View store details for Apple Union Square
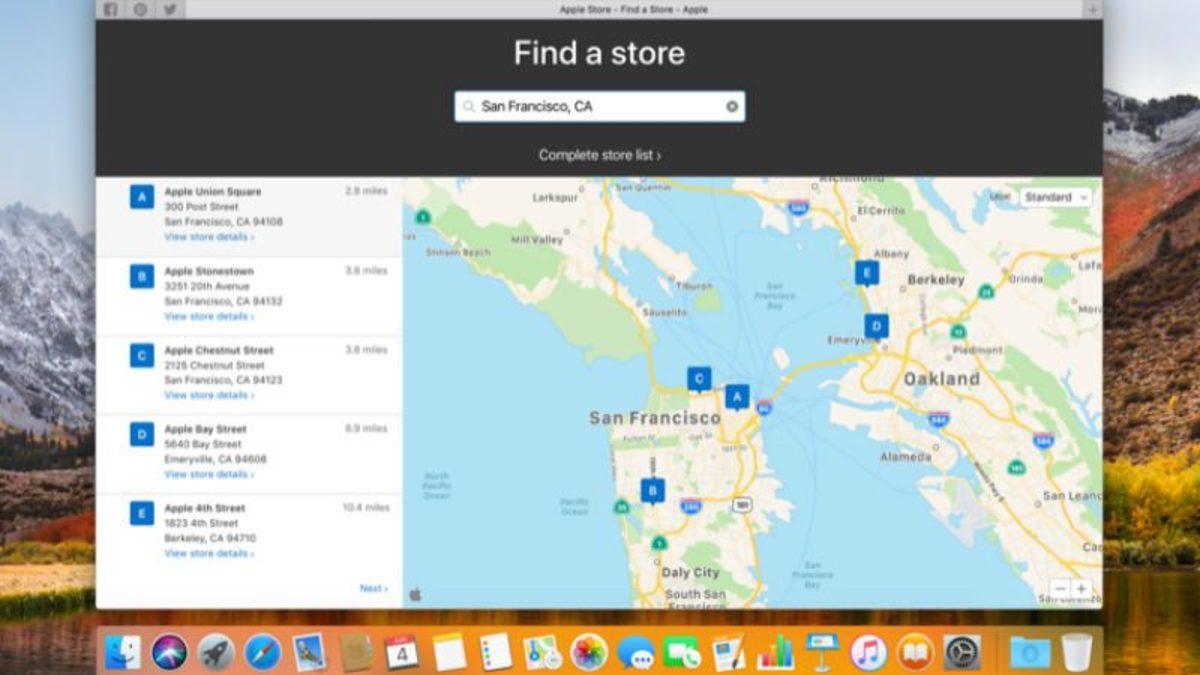 (210, 237)
